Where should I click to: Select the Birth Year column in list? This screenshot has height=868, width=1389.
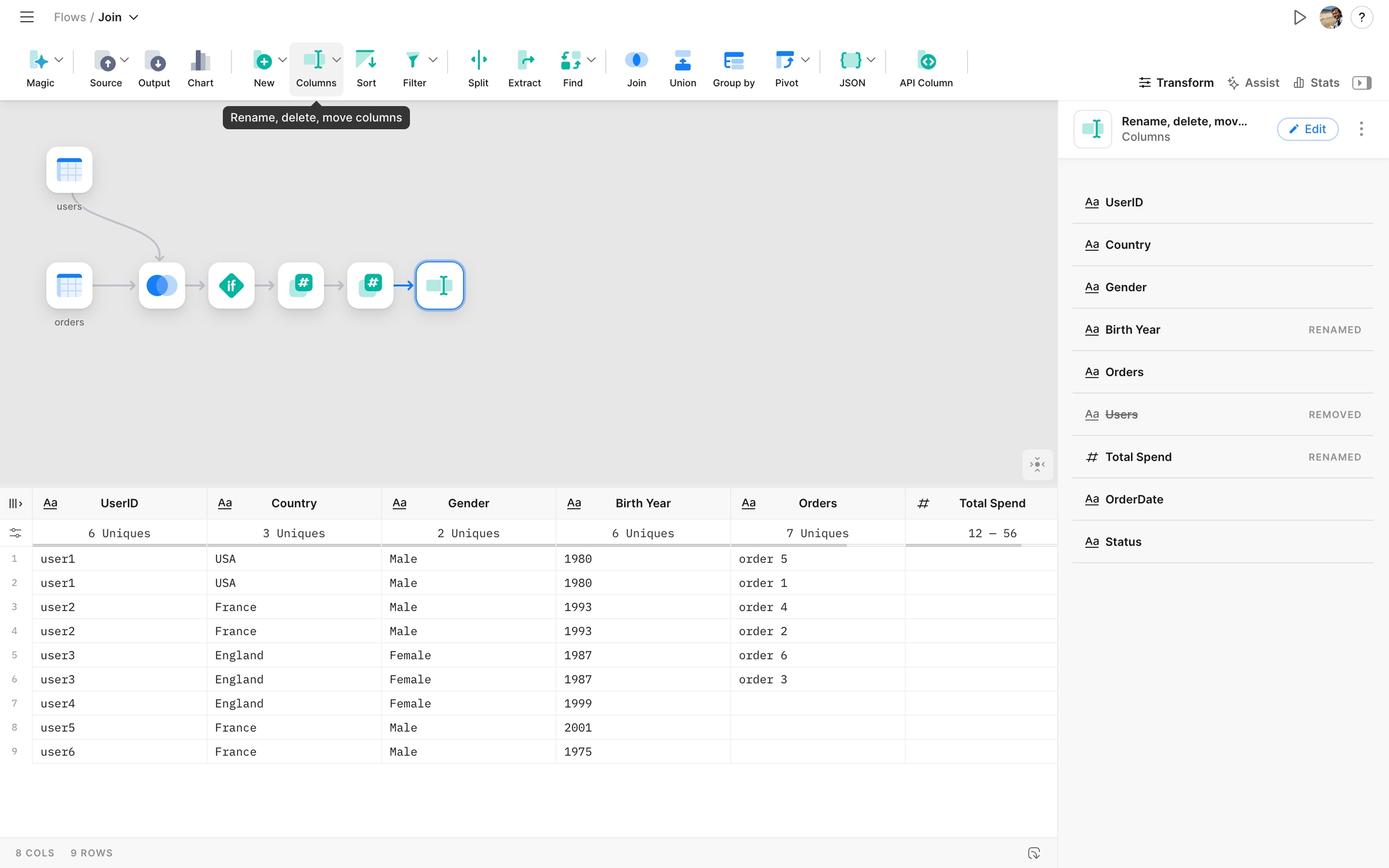[1132, 330]
